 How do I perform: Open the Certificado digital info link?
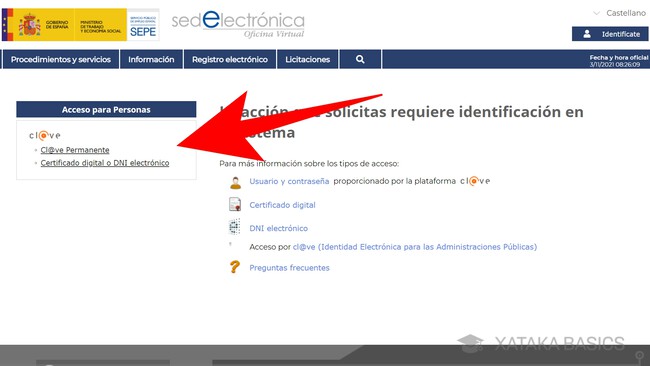tap(282, 205)
